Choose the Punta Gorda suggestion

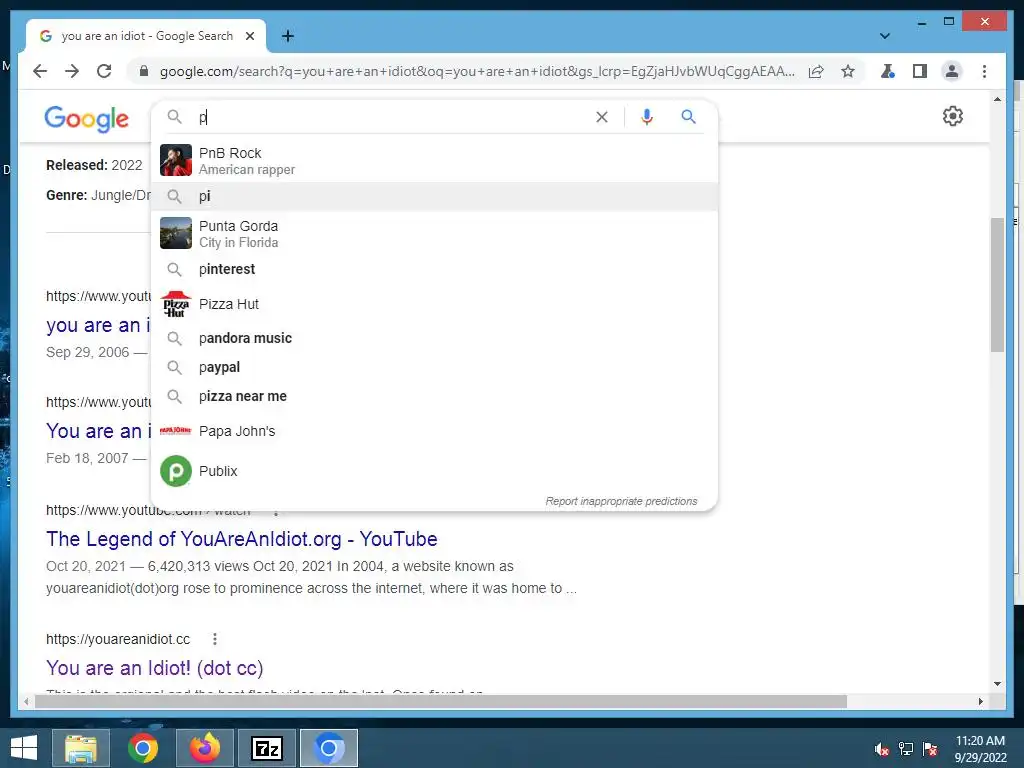click(x=434, y=234)
